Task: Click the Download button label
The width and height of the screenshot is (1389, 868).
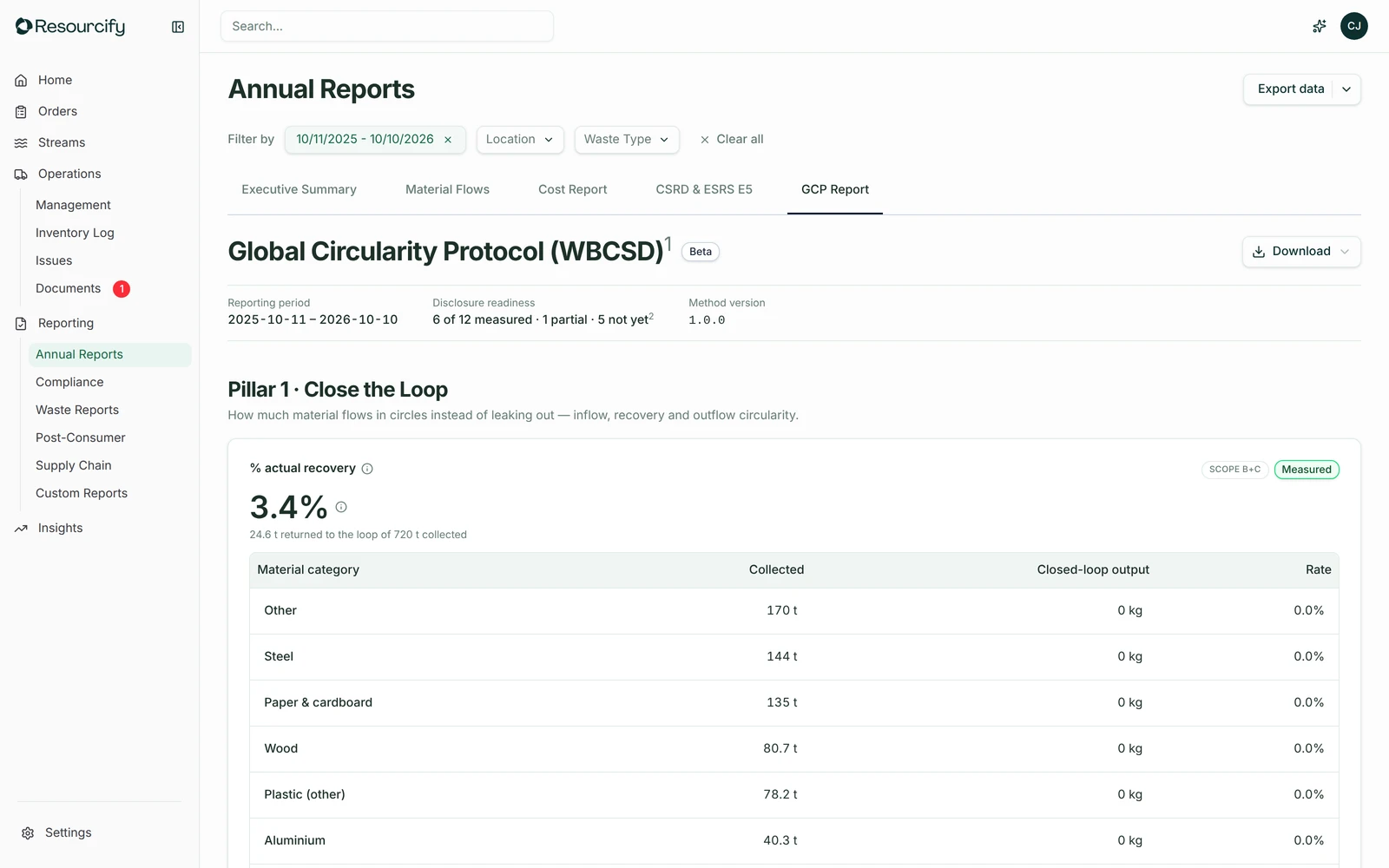Action: point(1301,252)
